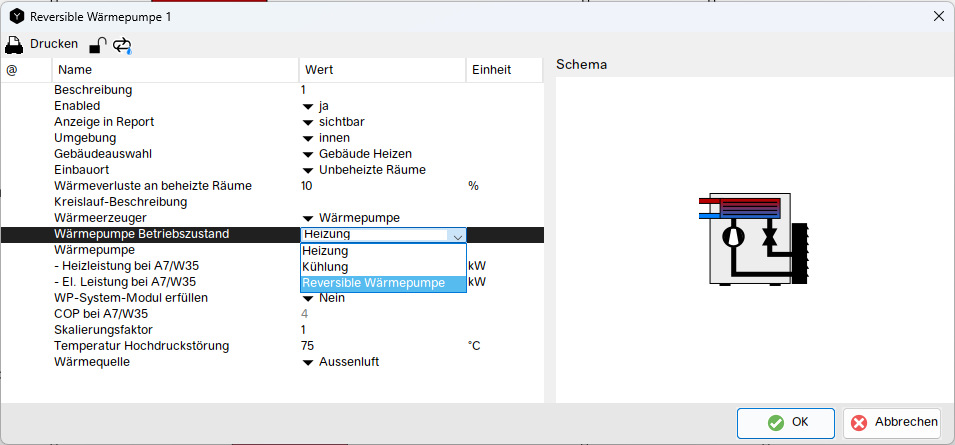Select Temperatur Hochdruckstörung row label
This screenshot has height=445, width=955.
coord(141,346)
